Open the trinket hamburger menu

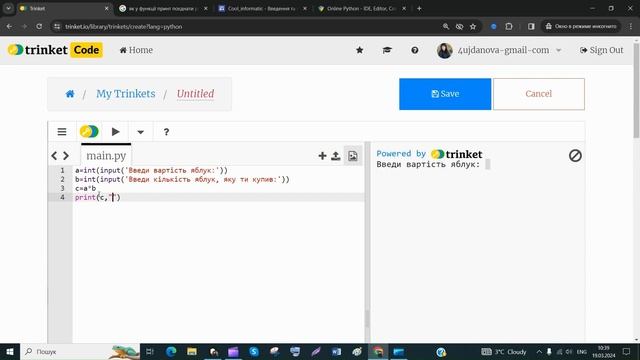tap(62, 132)
